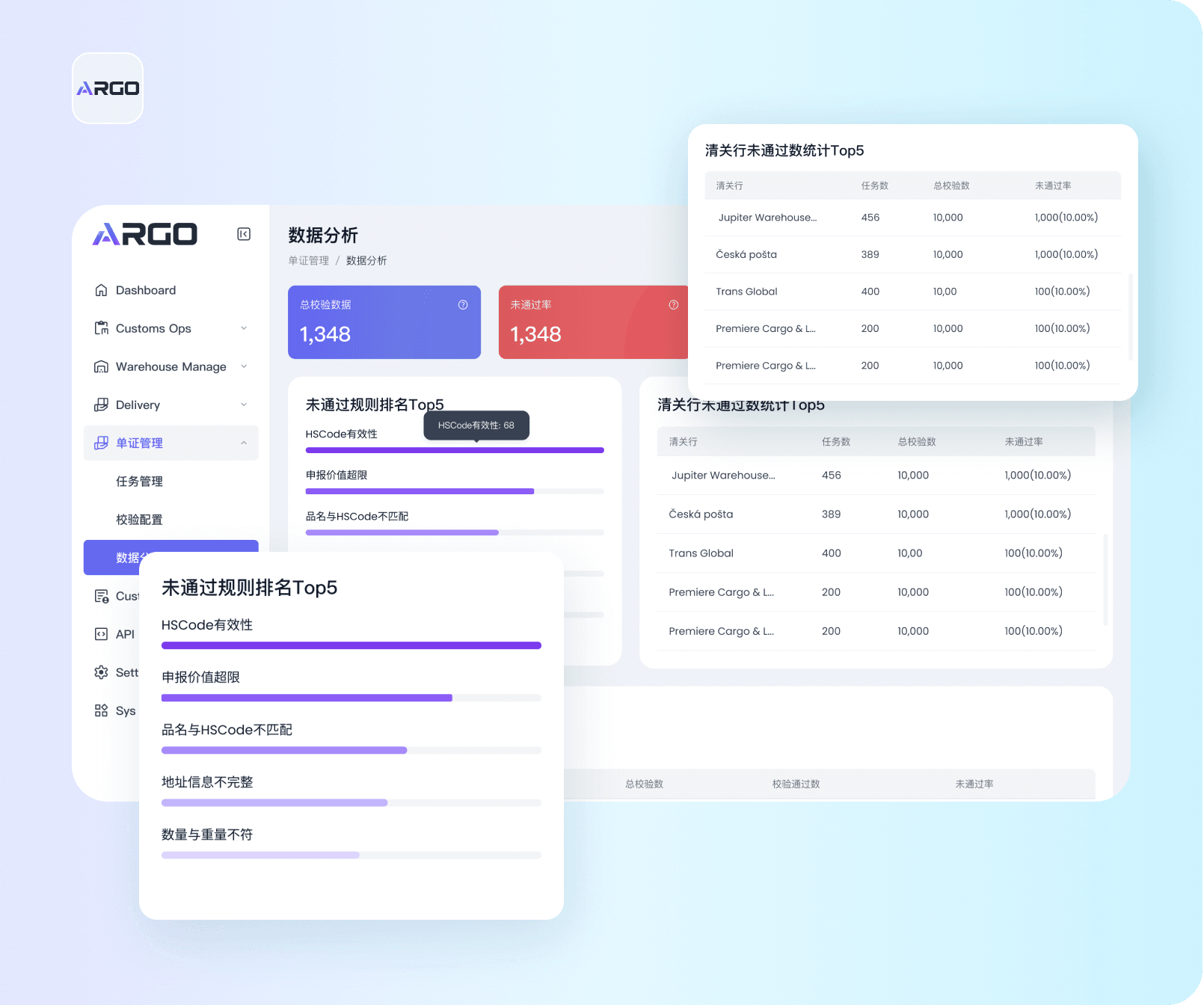Click the 数据分析 page title
The image size is (1204, 1005).
tap(323, 235)
